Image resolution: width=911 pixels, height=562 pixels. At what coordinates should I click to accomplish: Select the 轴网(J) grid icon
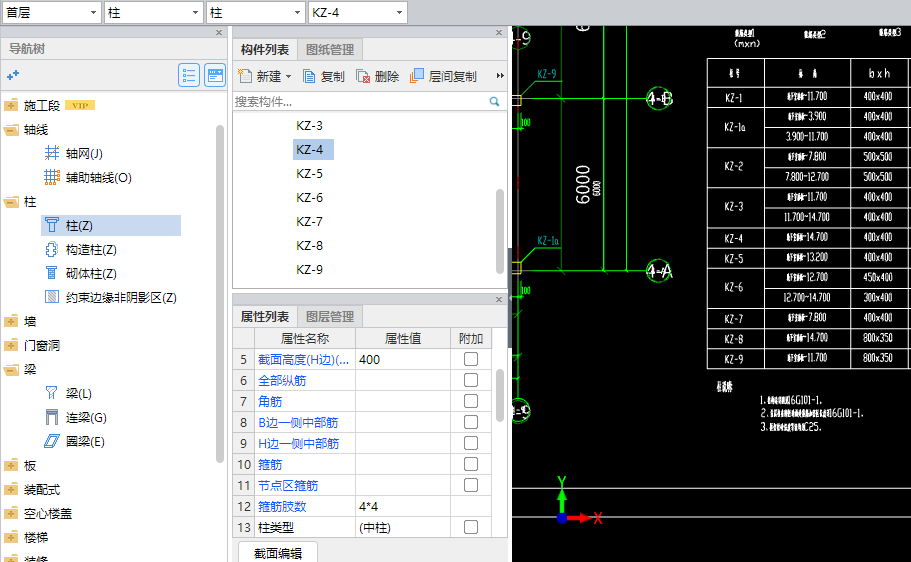coord(52,153)
